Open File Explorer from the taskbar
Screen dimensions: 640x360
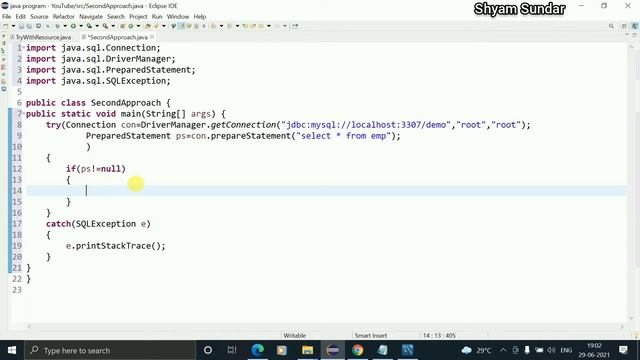point(307,350)
